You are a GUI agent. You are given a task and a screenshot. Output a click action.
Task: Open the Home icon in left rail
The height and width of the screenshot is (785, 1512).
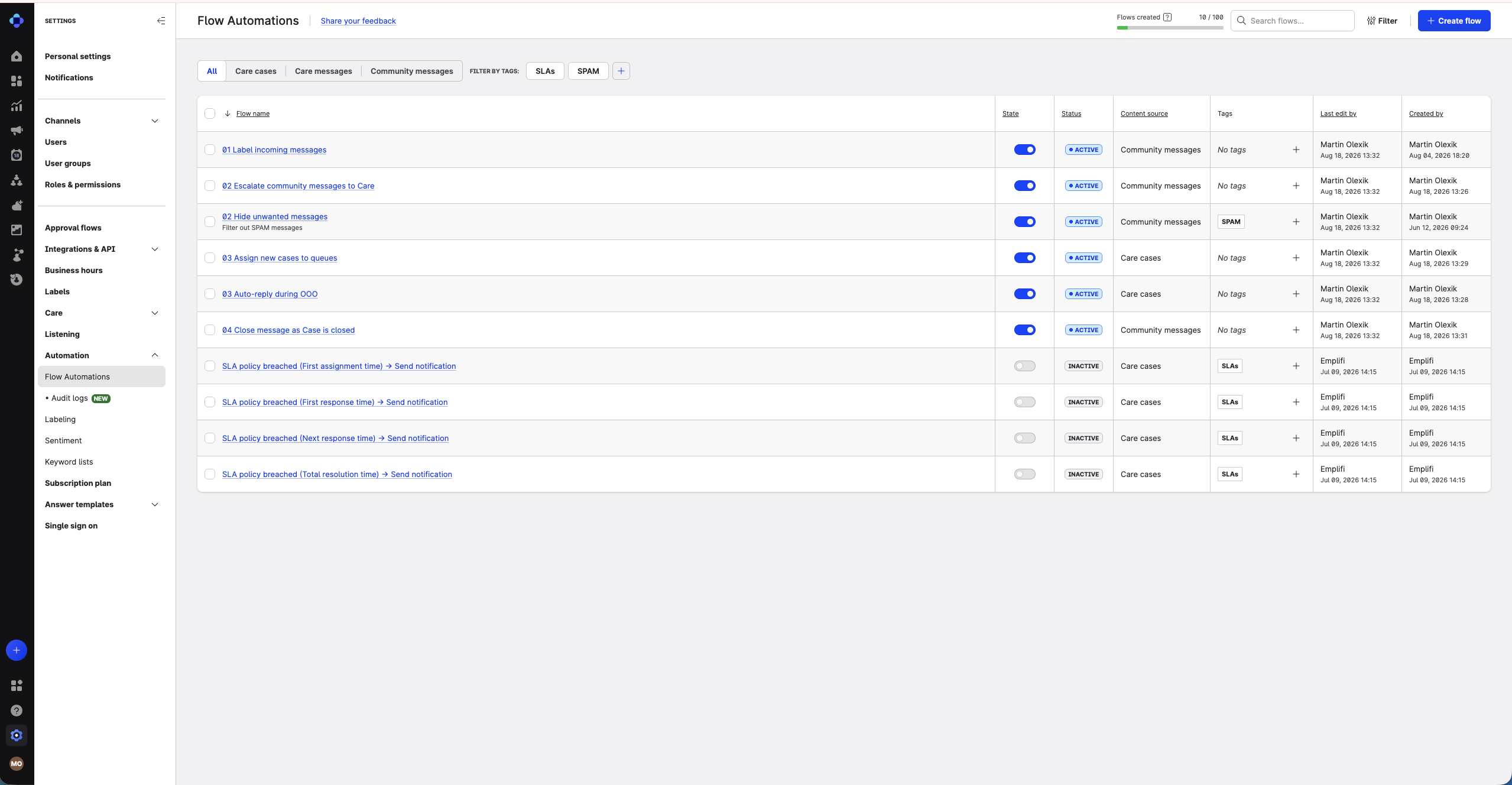[x=17, y=56]
